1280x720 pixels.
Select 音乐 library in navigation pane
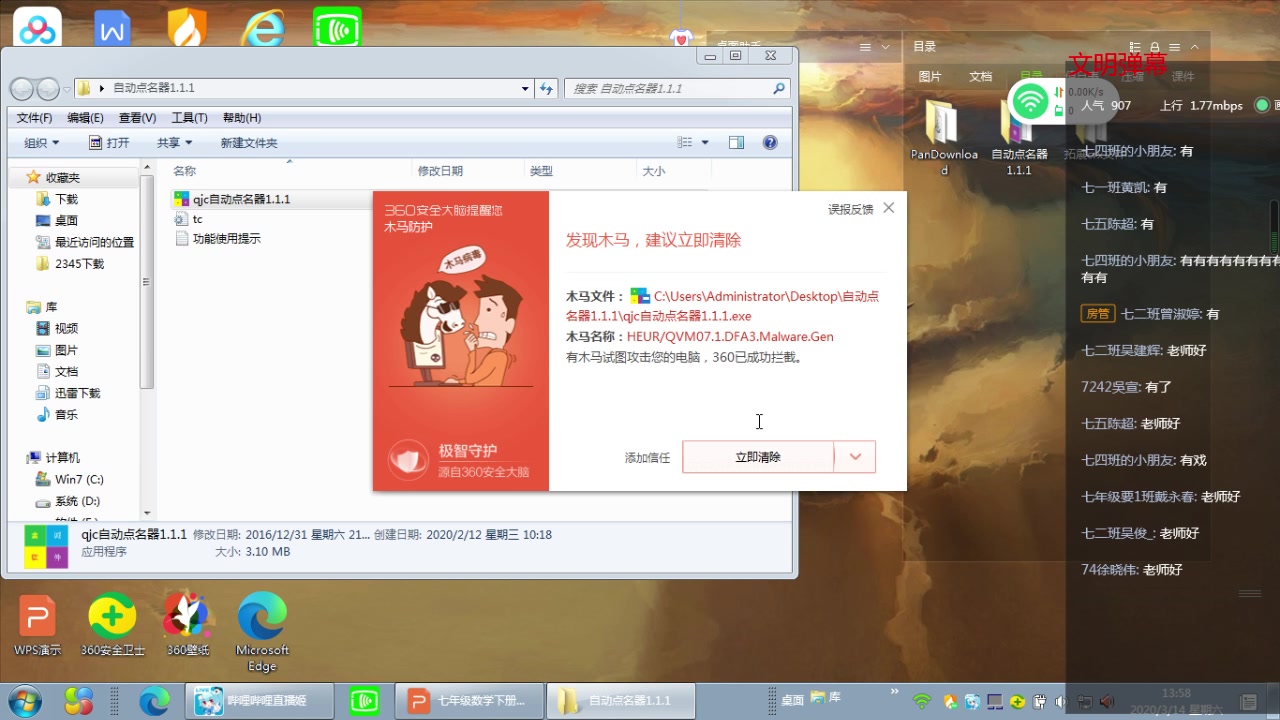point(66,414)
